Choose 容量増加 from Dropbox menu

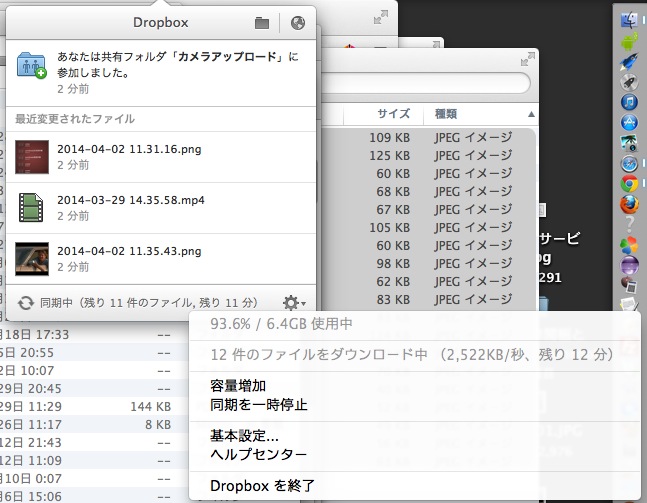coord(238,386)
